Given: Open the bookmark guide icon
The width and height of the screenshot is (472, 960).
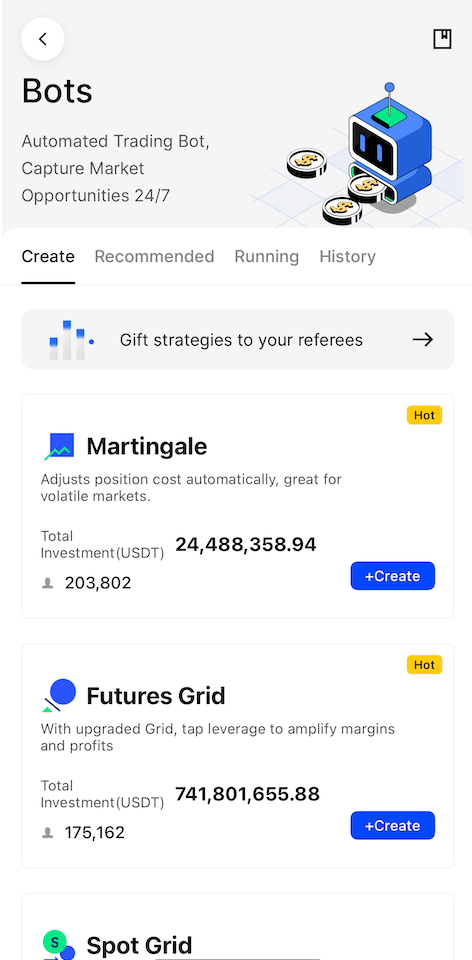Looking at the screenshot, I should coord(442,39).
